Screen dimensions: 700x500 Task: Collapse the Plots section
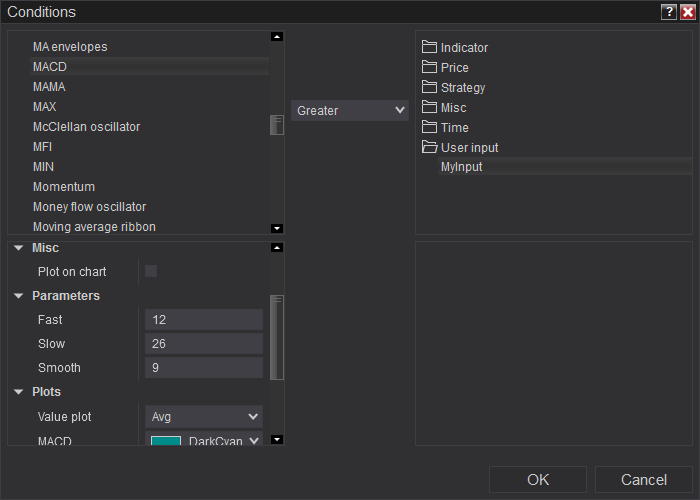click(x=19, y=392)
